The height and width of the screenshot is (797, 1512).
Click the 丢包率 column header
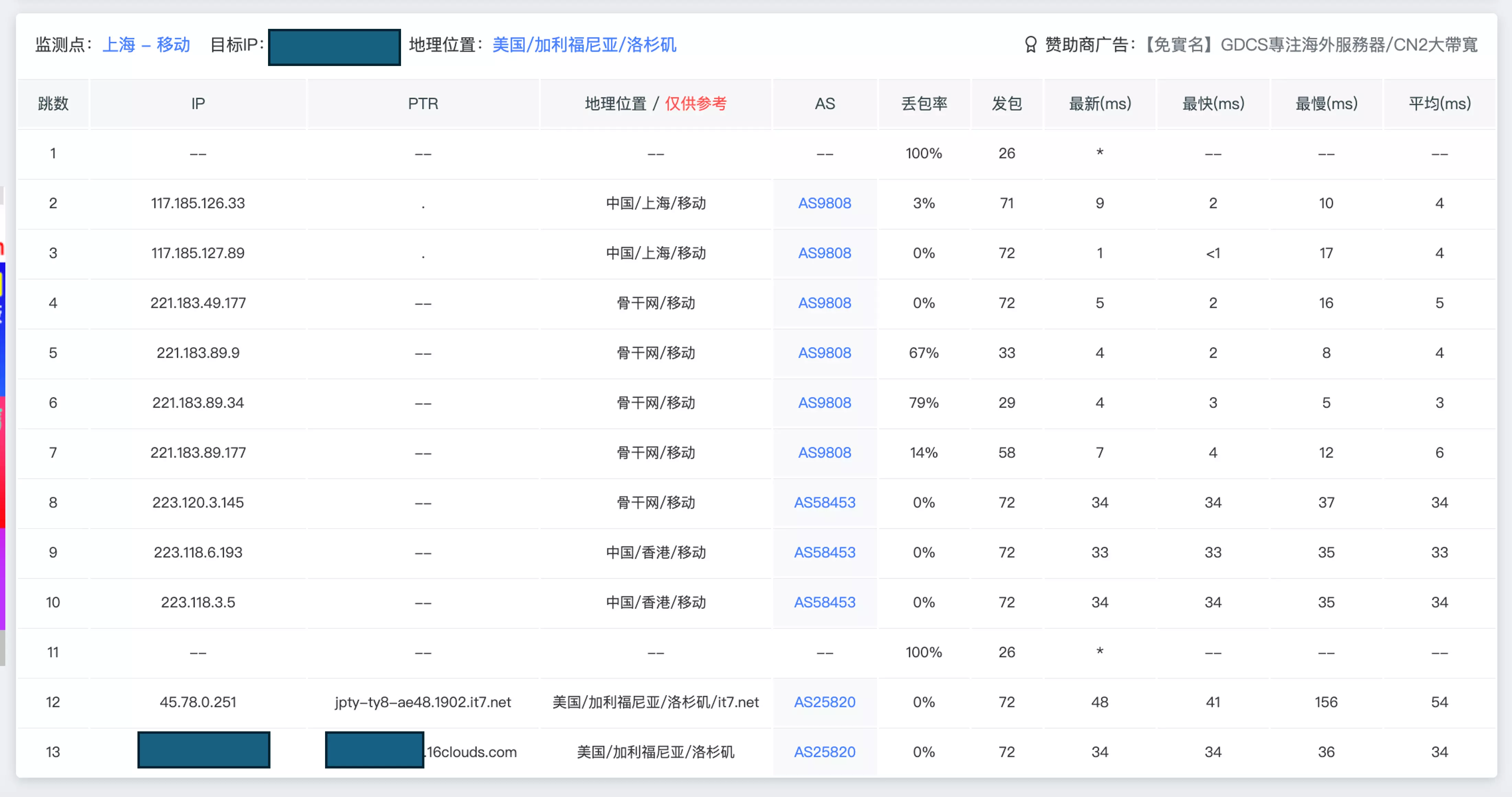click(924, 104)
